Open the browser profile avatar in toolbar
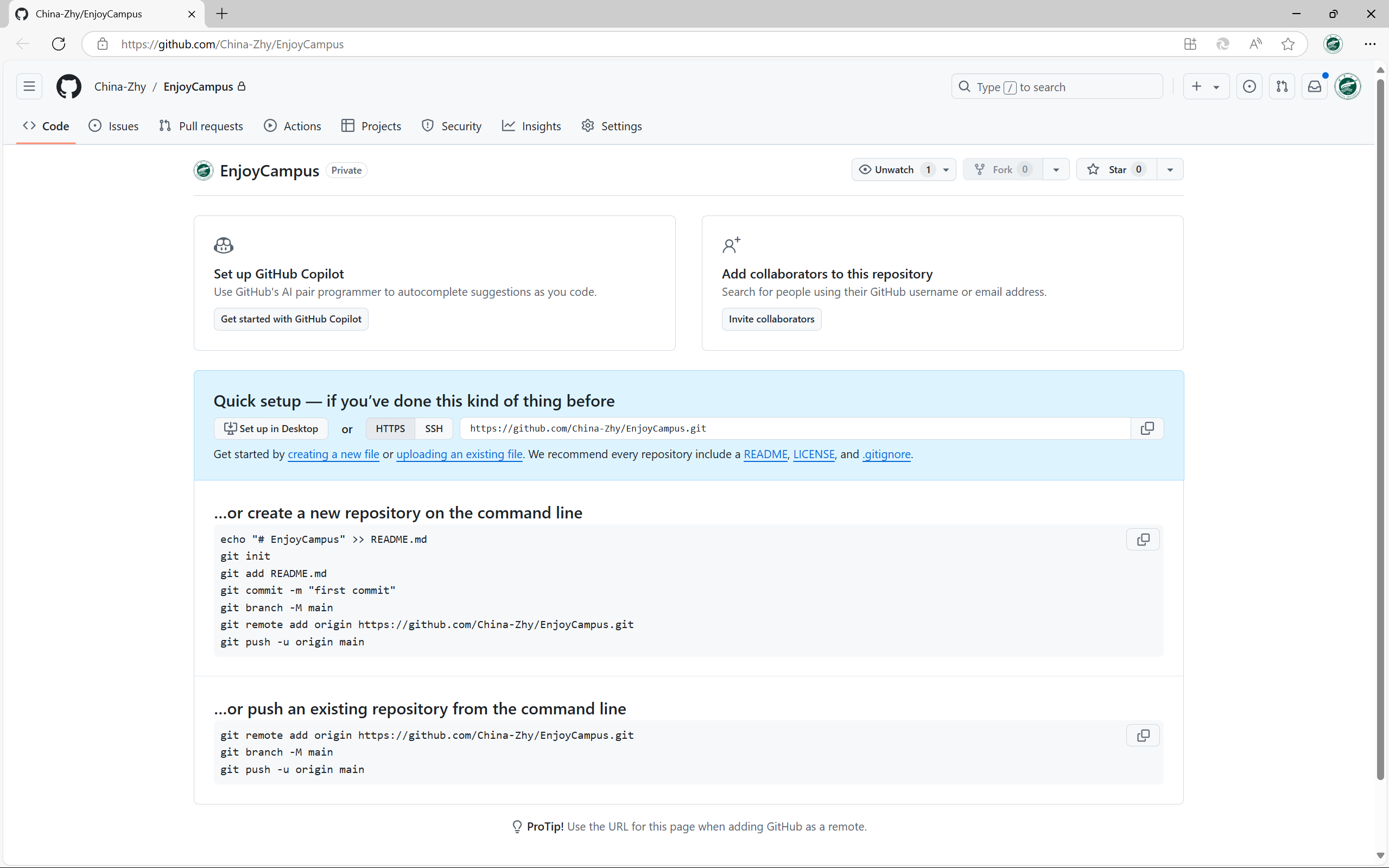 coord(1333,44)
